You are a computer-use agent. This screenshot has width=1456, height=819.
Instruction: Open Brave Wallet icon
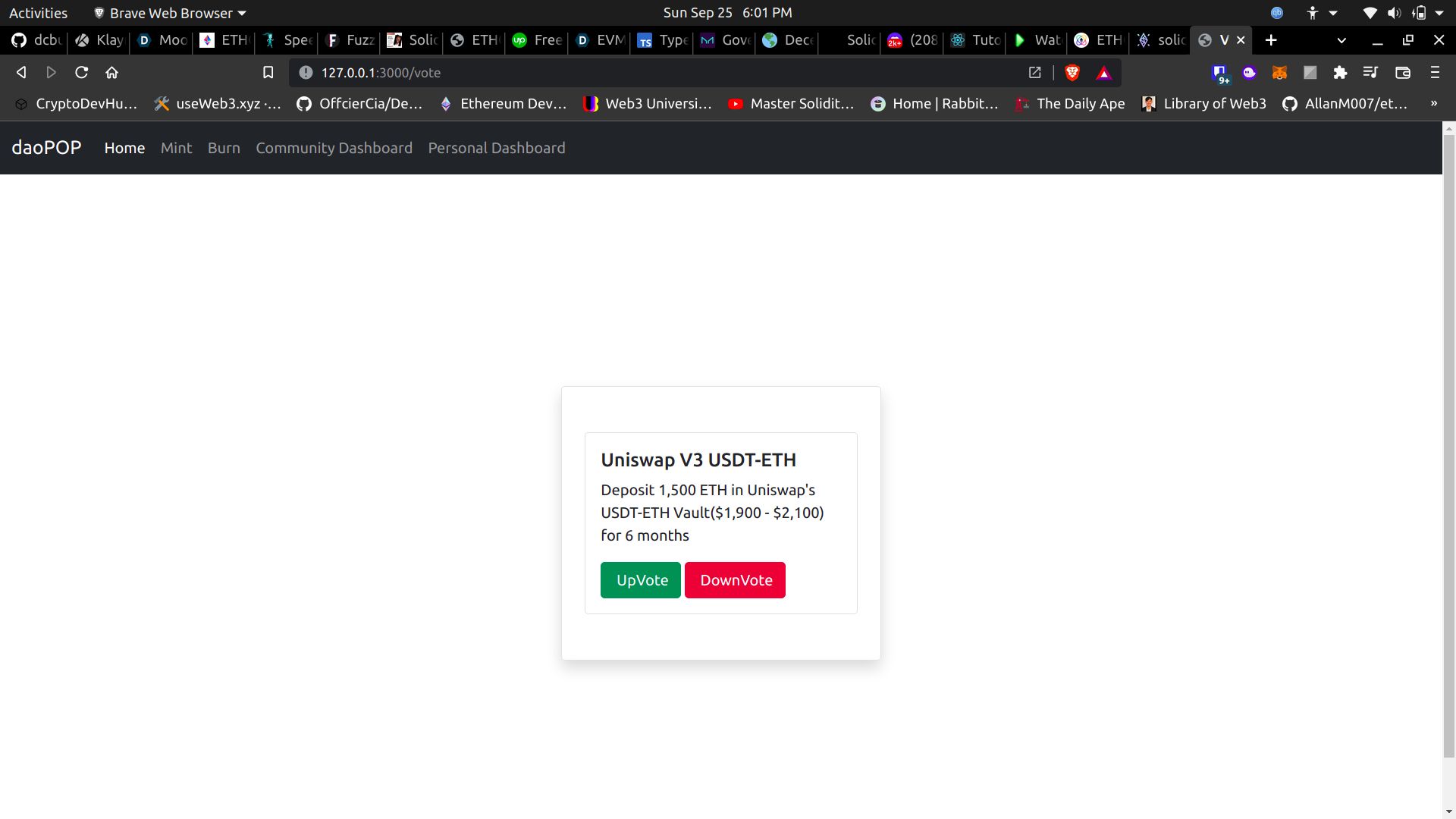pos(1403,72)
